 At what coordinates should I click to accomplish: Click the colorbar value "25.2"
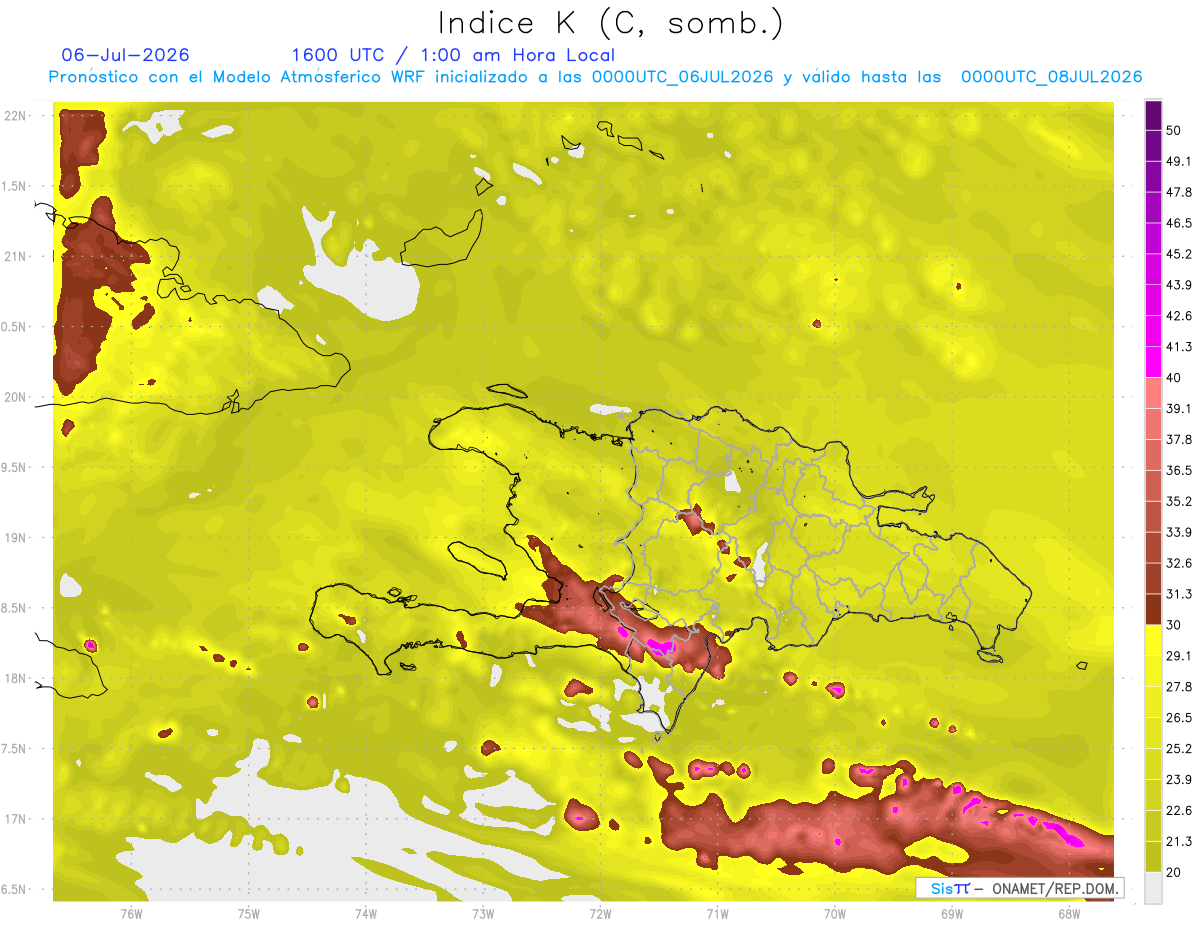coord(1178,749)
